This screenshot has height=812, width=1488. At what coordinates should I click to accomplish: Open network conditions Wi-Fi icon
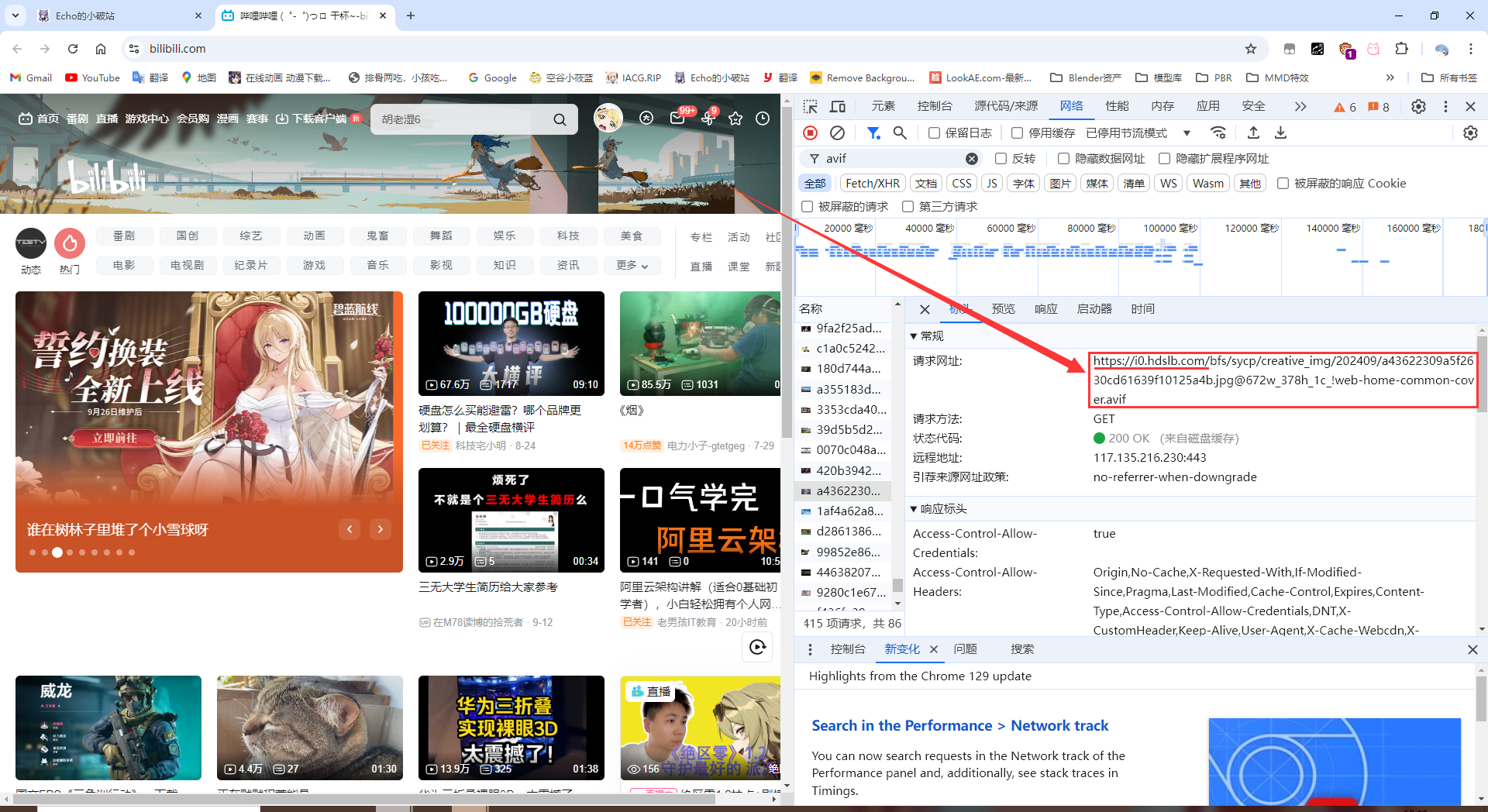coord(1218,132)
